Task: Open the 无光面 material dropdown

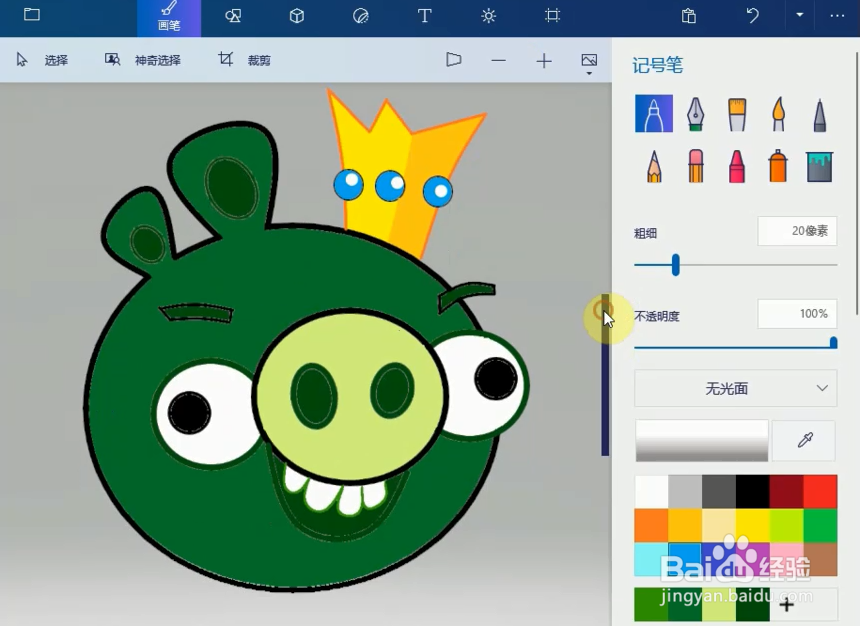Action: pos(735,388)
